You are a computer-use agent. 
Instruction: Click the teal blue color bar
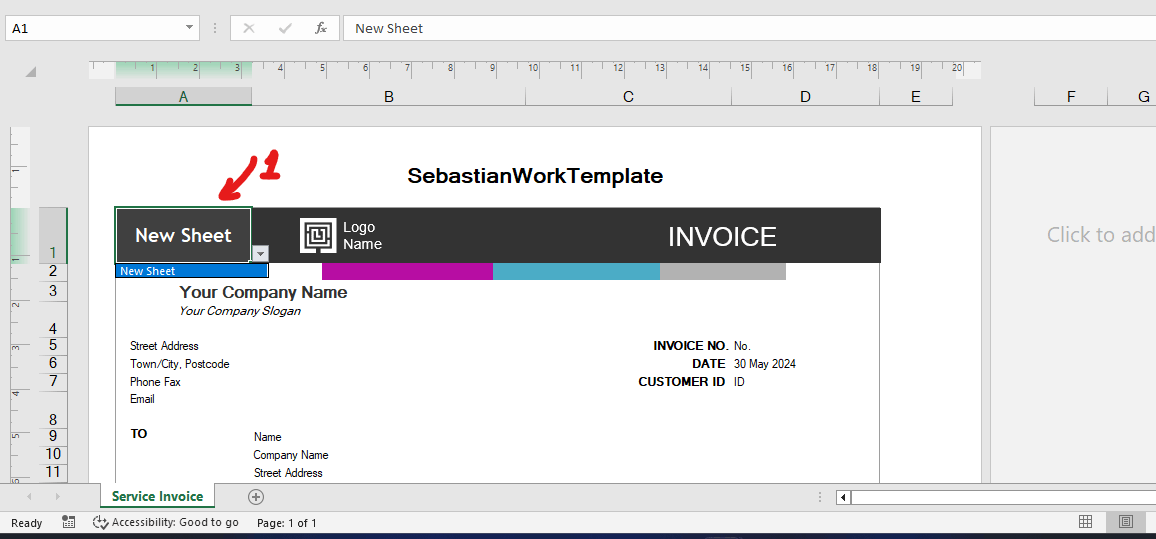[576, 271]
